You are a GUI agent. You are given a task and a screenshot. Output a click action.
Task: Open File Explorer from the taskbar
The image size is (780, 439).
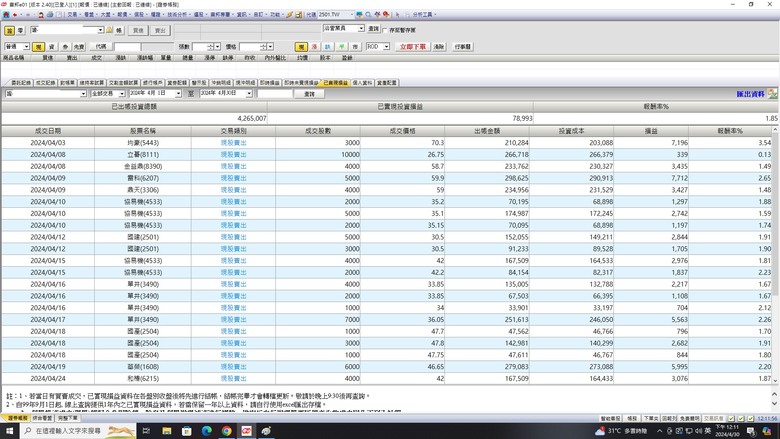(167, 431)
